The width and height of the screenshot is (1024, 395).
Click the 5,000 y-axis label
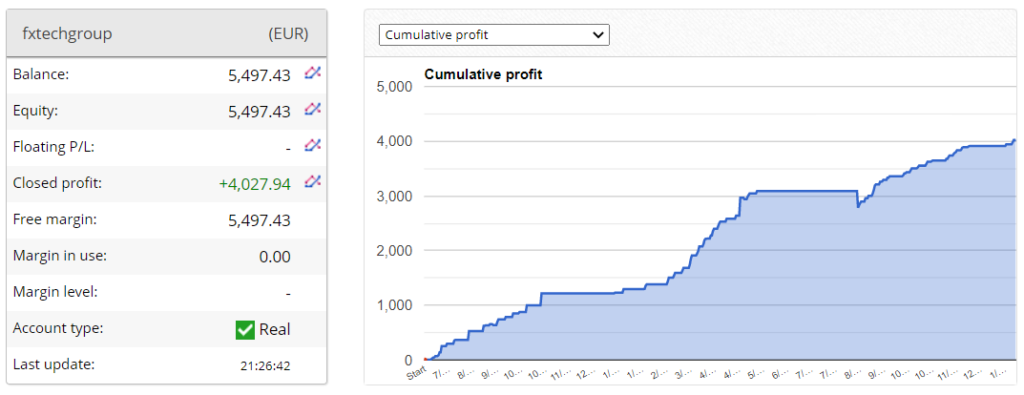pyautogui.click(x=395, y=87)
